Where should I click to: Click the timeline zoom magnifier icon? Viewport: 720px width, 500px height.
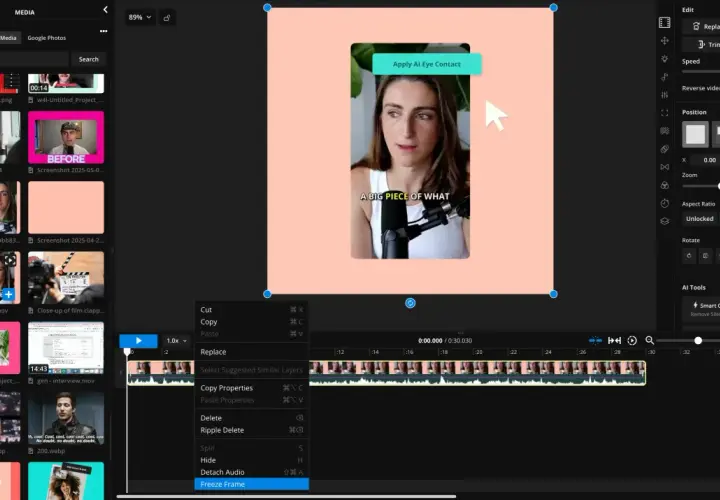[649, 340]
